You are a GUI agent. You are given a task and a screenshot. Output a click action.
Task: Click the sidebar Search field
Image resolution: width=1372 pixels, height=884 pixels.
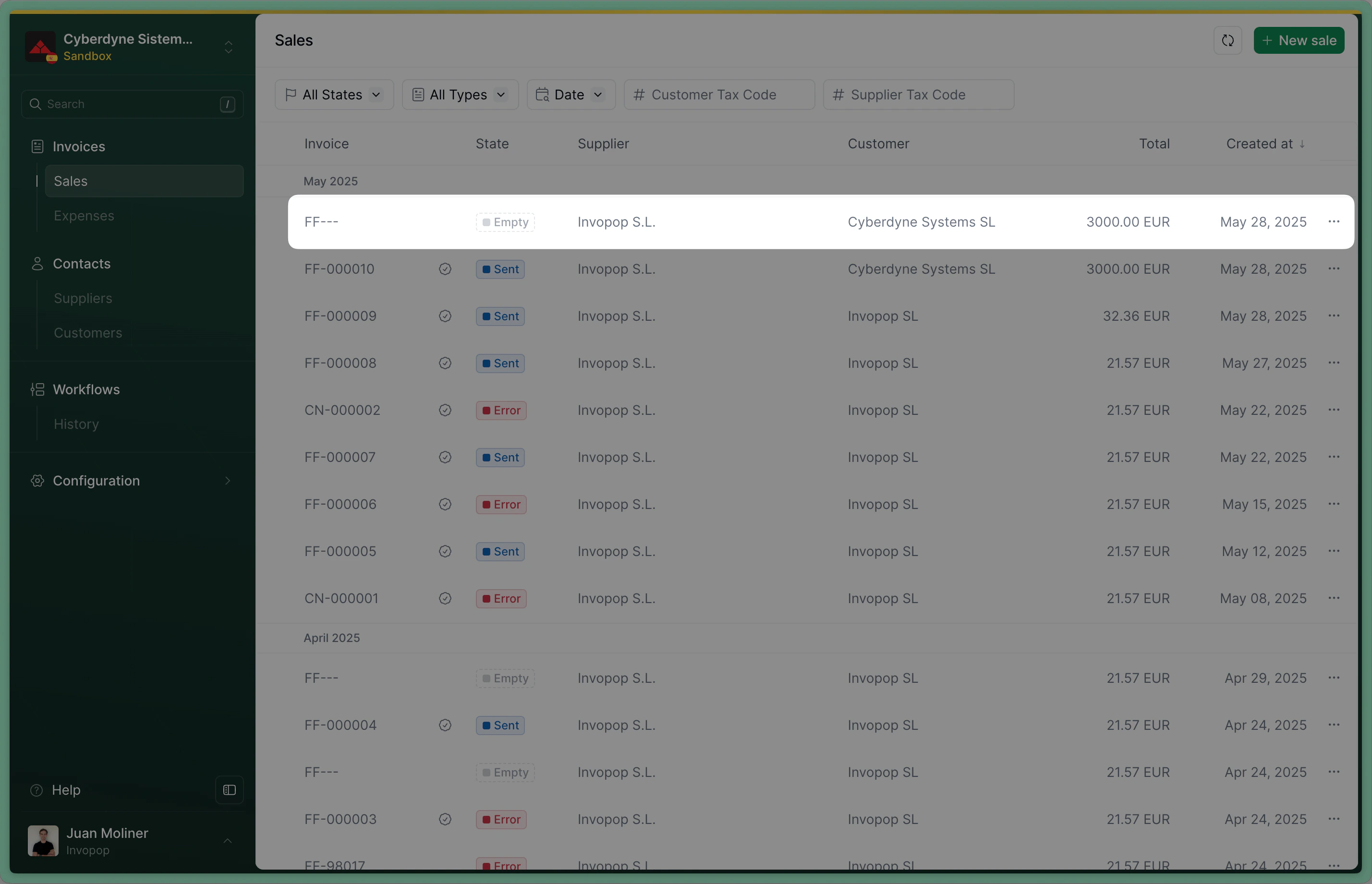[x=132, y=104]
